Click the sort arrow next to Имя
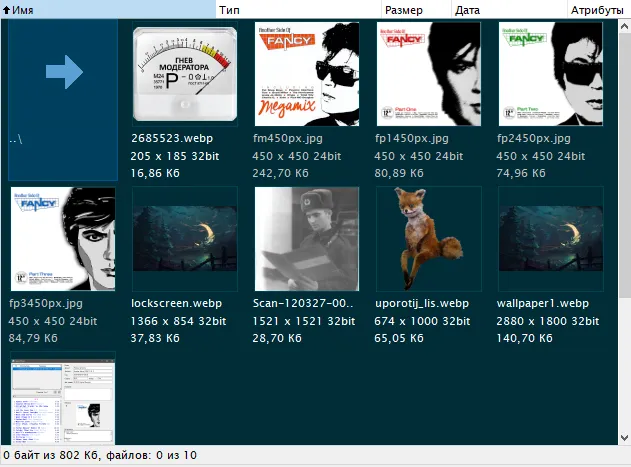The height and width of the screenshot is (467, 631). pos(6,10)
